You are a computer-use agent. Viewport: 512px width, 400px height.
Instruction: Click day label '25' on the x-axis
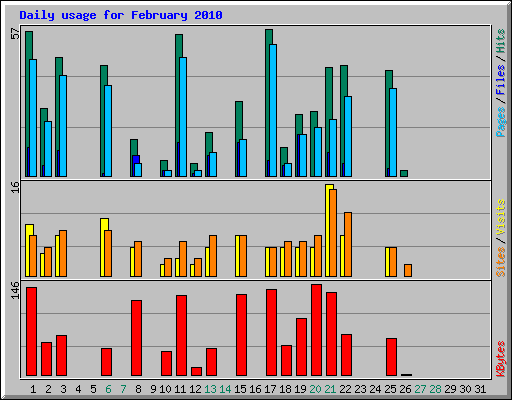point(390,389)
